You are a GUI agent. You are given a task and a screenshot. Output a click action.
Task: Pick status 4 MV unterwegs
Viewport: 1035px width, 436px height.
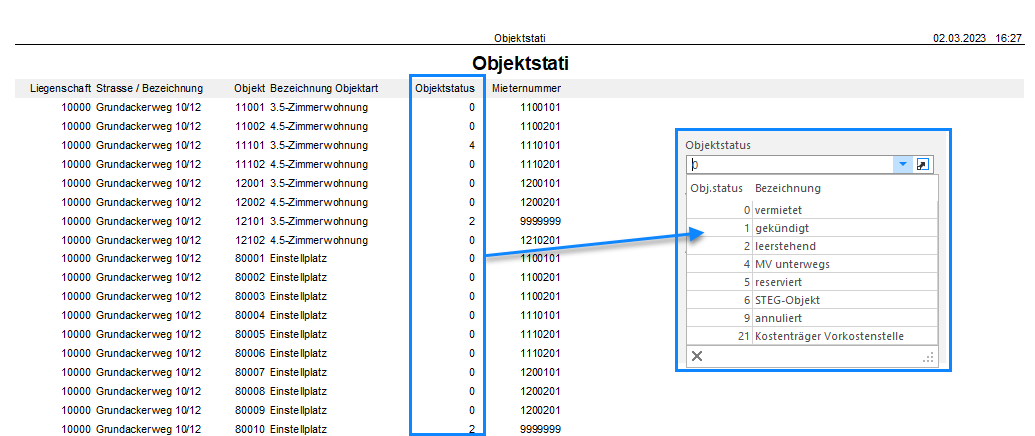point(812,264)
